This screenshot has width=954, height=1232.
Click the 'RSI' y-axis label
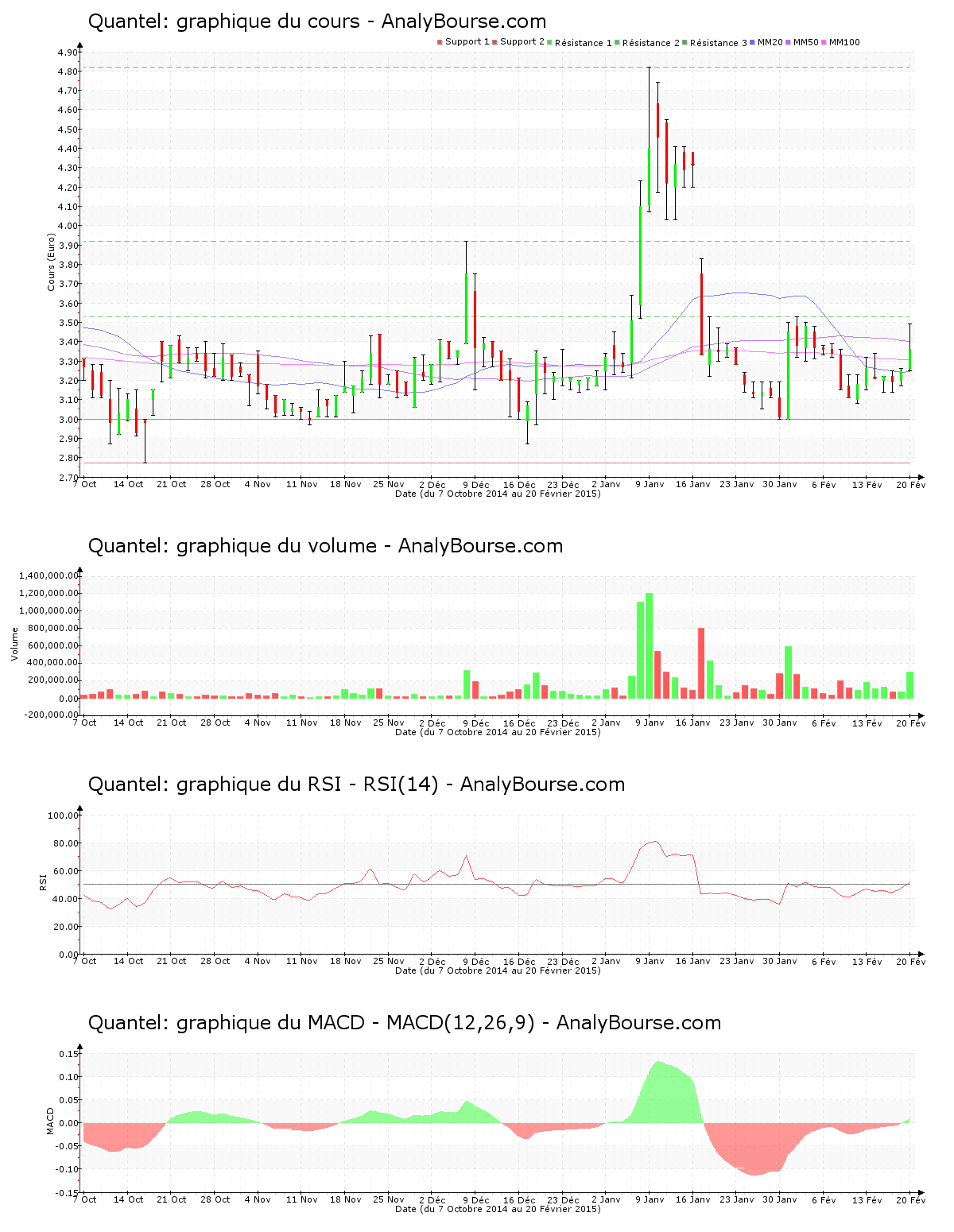point(44,881)
